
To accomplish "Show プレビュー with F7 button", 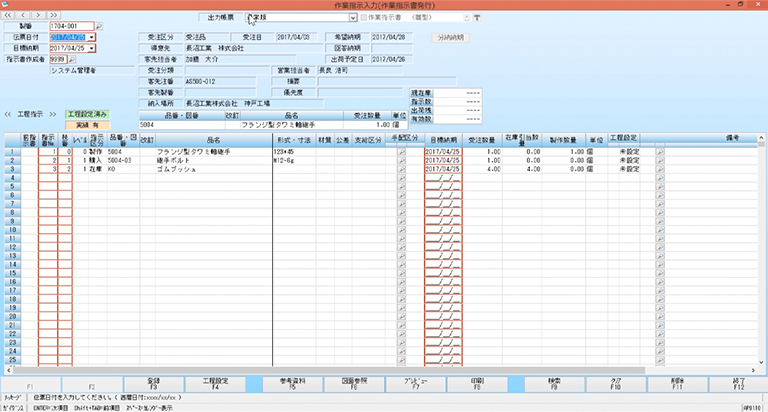I will pyautogui.click(x=416, y=384).
